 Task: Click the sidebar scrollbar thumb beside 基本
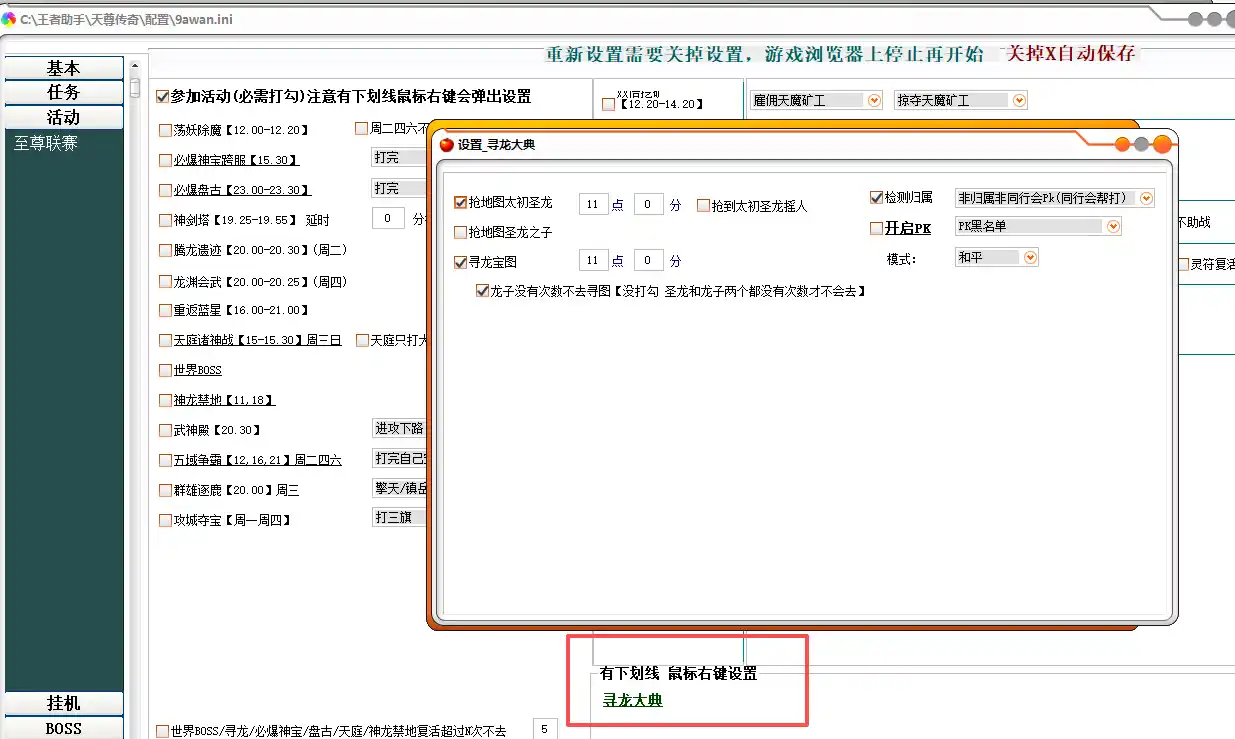(135, 88)
